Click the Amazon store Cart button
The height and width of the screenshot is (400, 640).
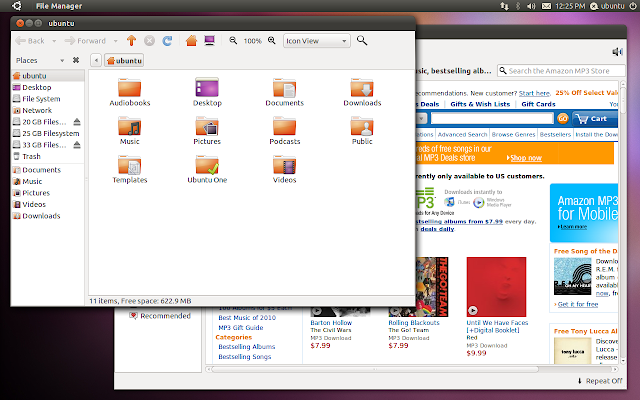point(595,118)
